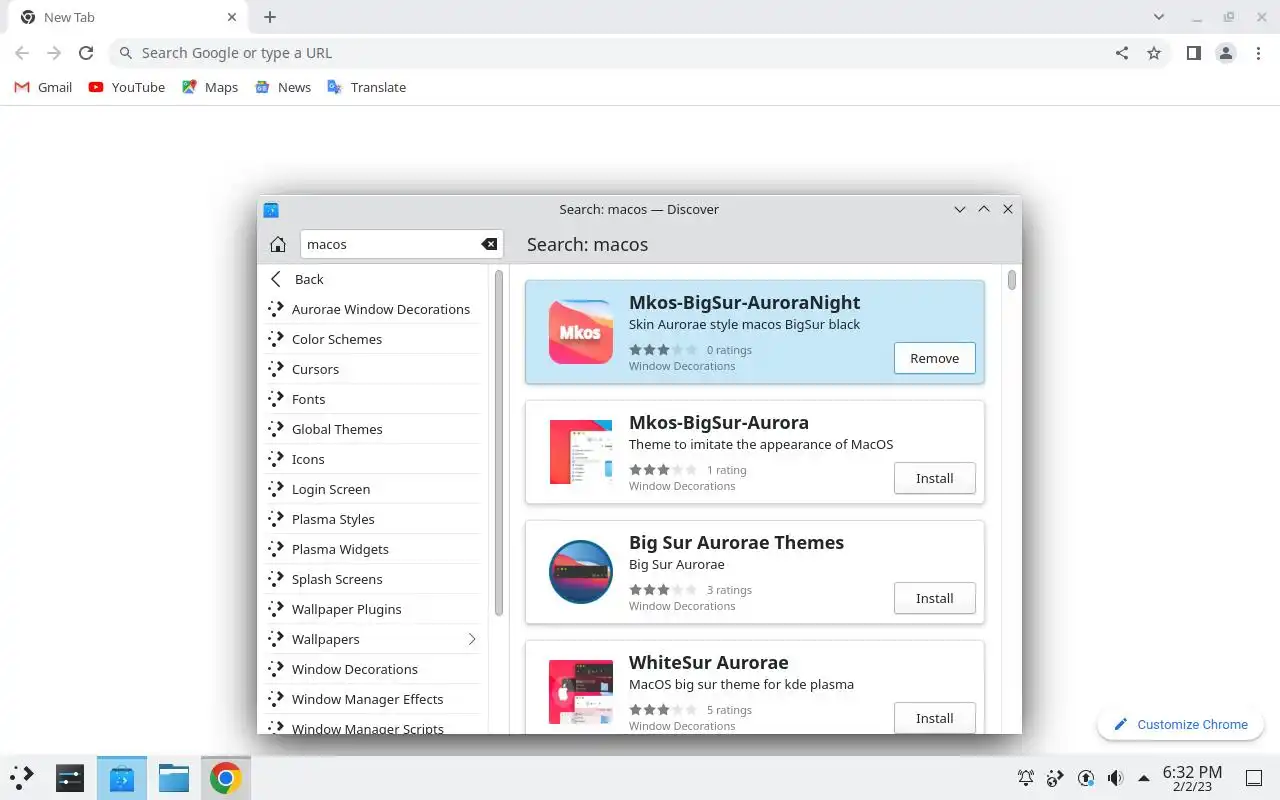This screenshot has height=800, width=1280.
Task: Expand the Wallpapers category arrow
Action: [x=472, y=639]
